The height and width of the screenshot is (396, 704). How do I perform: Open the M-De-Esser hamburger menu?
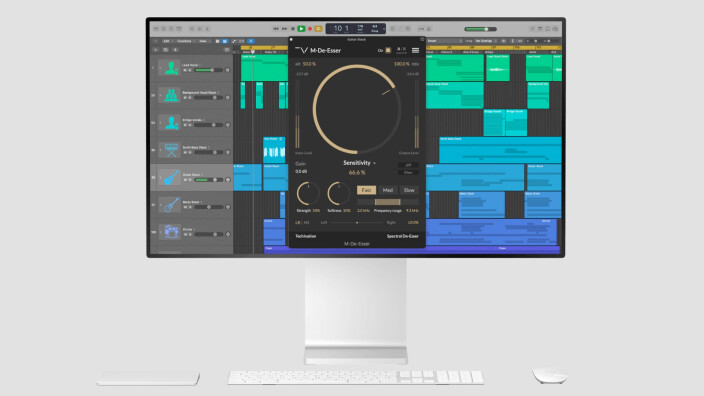pos(415,50)
